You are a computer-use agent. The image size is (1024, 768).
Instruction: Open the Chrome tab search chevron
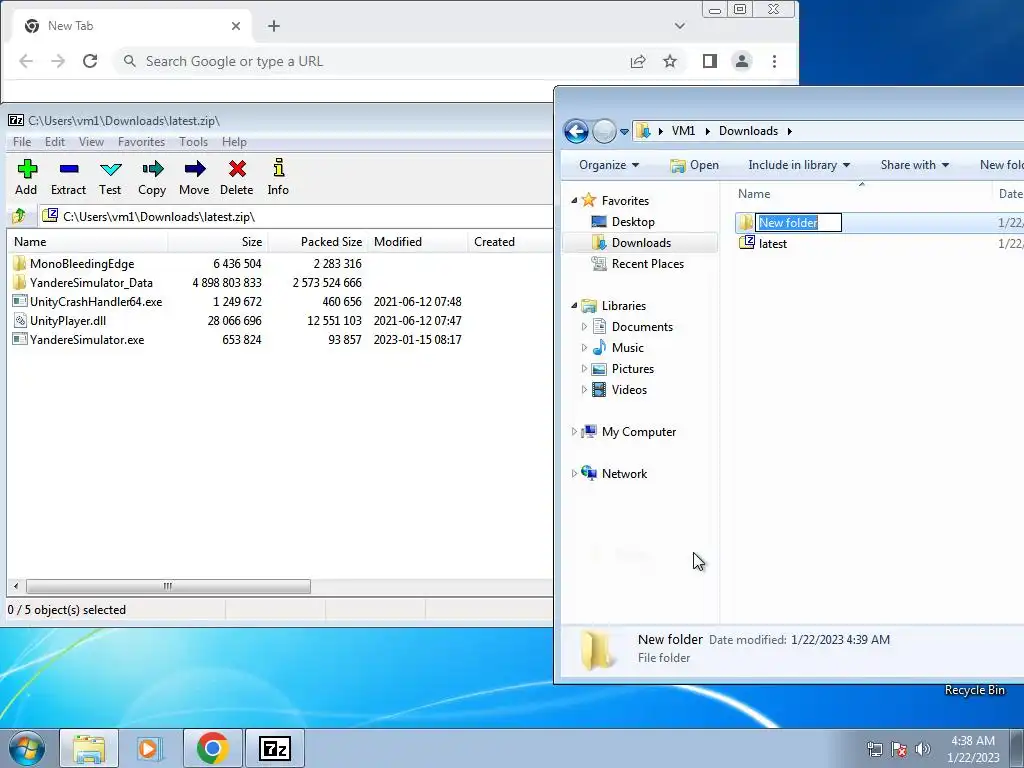(x=680, y=26)
